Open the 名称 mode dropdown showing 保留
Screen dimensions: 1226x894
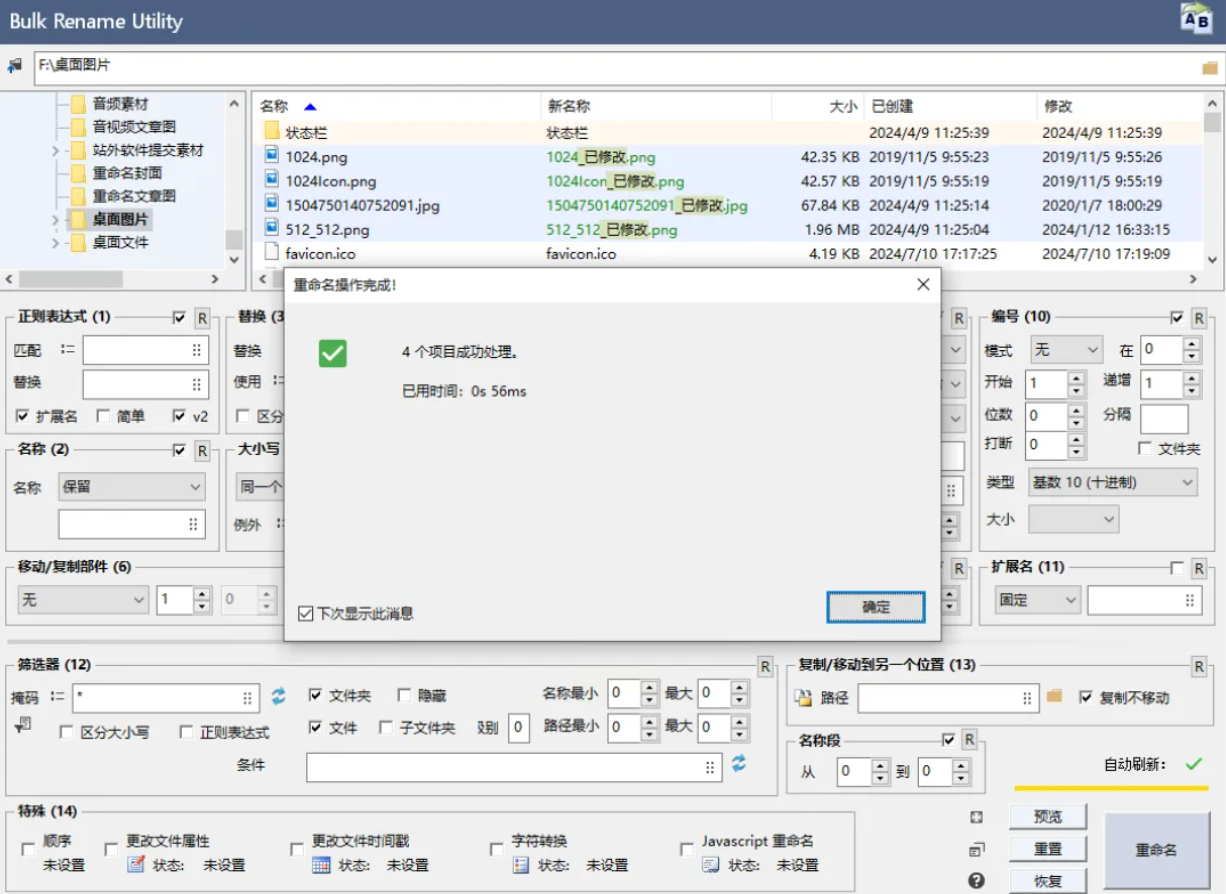coord(131,487)
